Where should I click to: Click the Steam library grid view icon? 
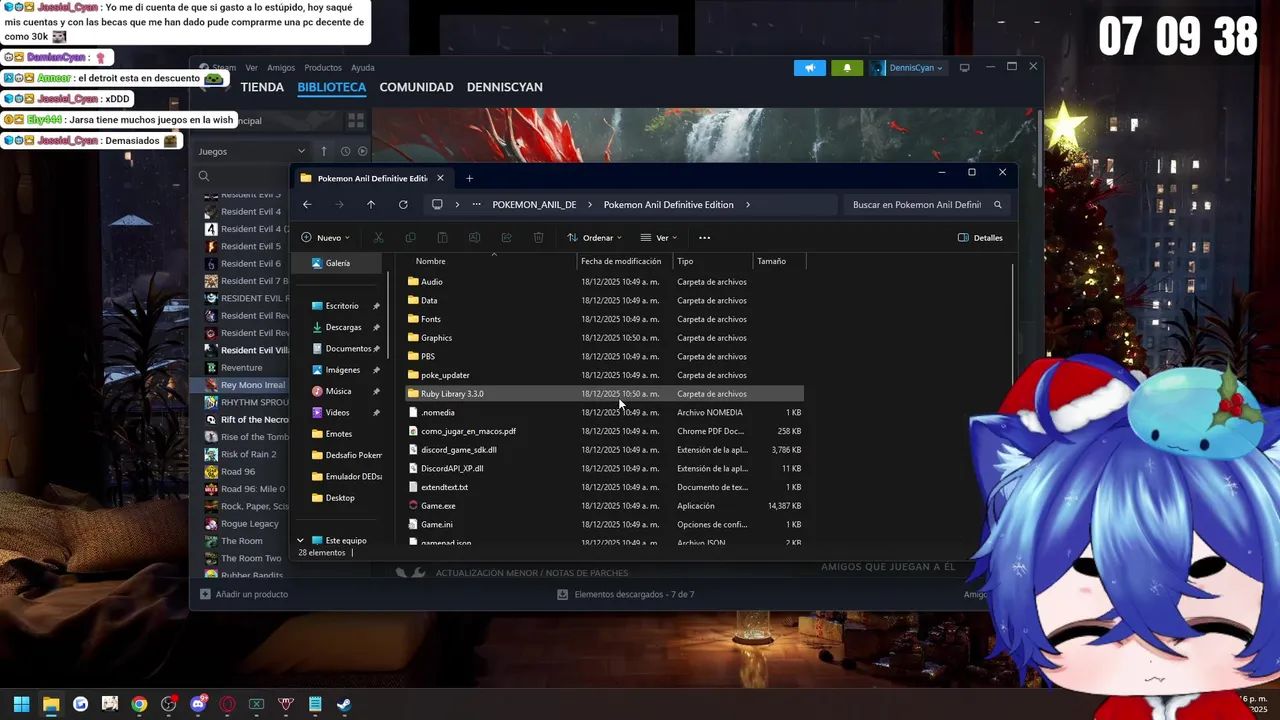point(355,120)
